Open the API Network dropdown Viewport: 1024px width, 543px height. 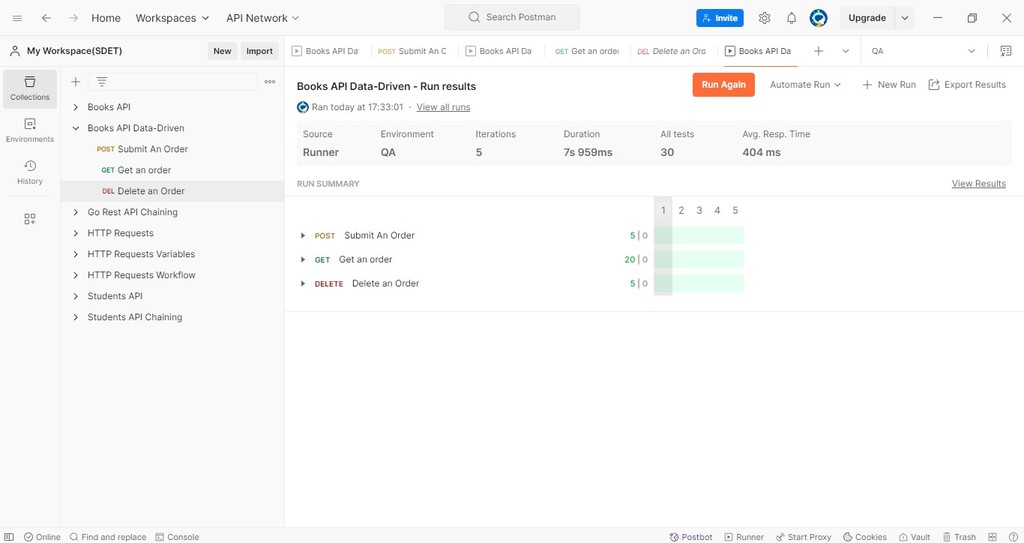(x=263, y=18)
